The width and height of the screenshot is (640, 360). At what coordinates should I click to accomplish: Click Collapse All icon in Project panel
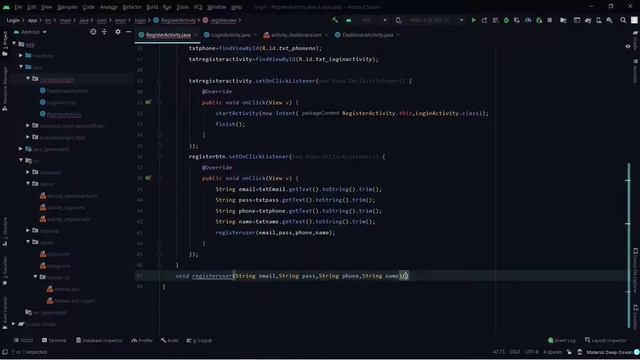(x=104, y=32)
